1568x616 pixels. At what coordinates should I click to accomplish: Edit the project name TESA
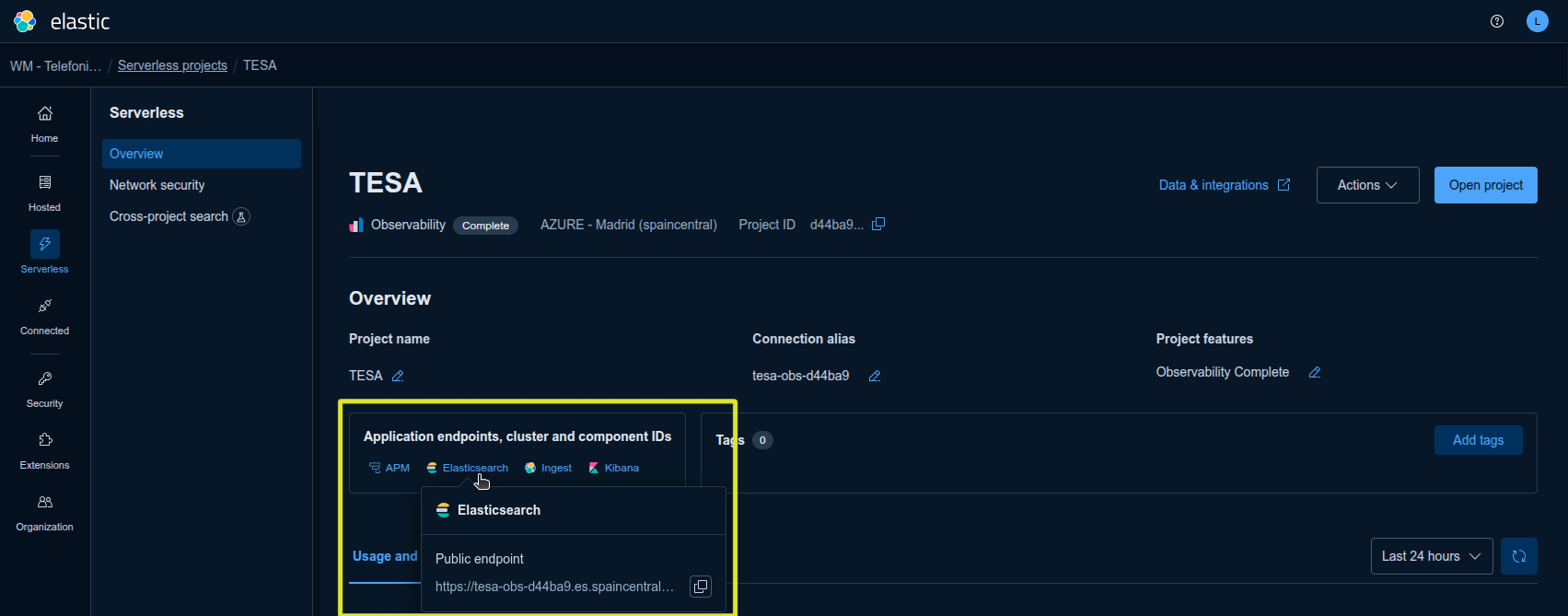[398, 376]
